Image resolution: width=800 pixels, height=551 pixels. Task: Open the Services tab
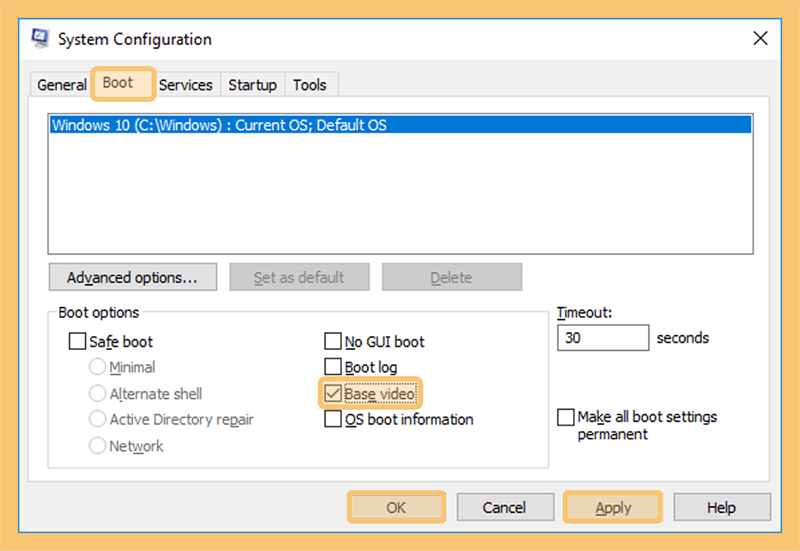[x=186, y=85]
